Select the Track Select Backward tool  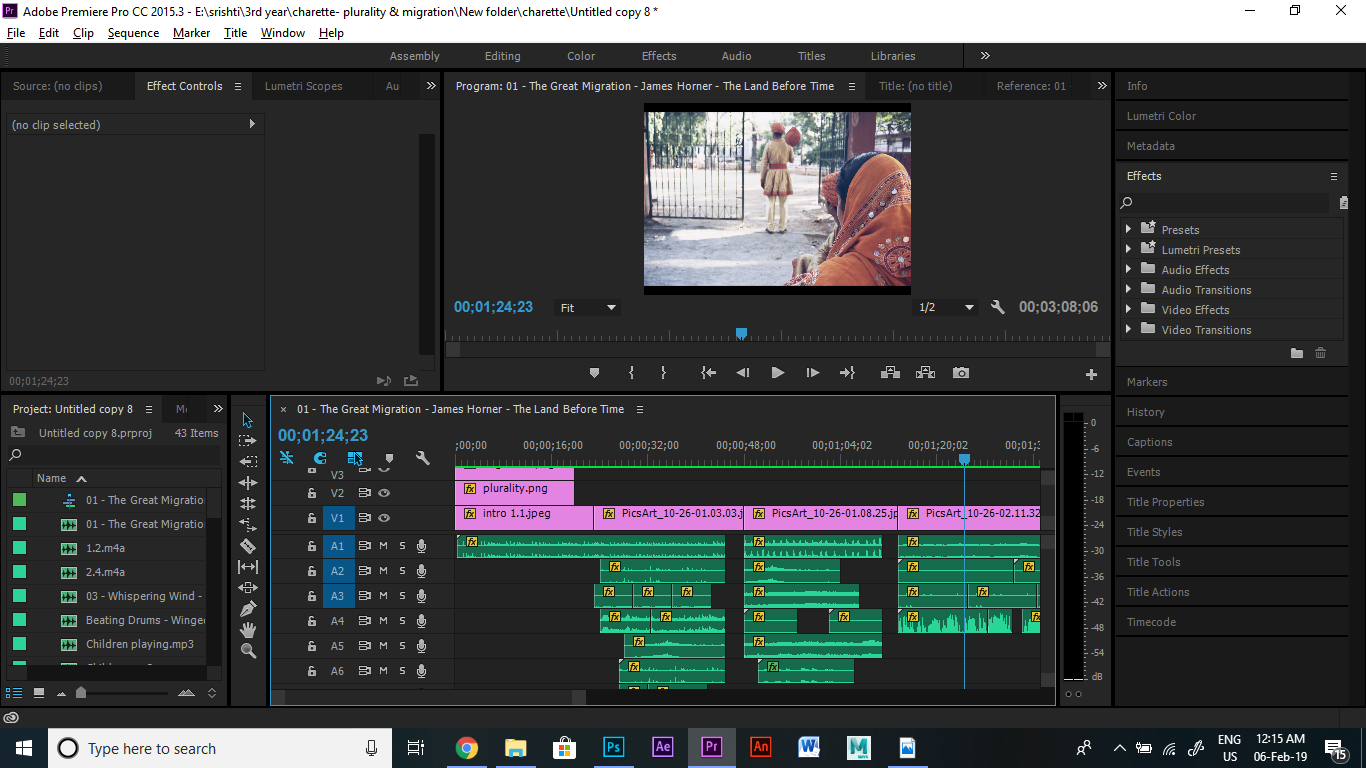click(248, 461)
